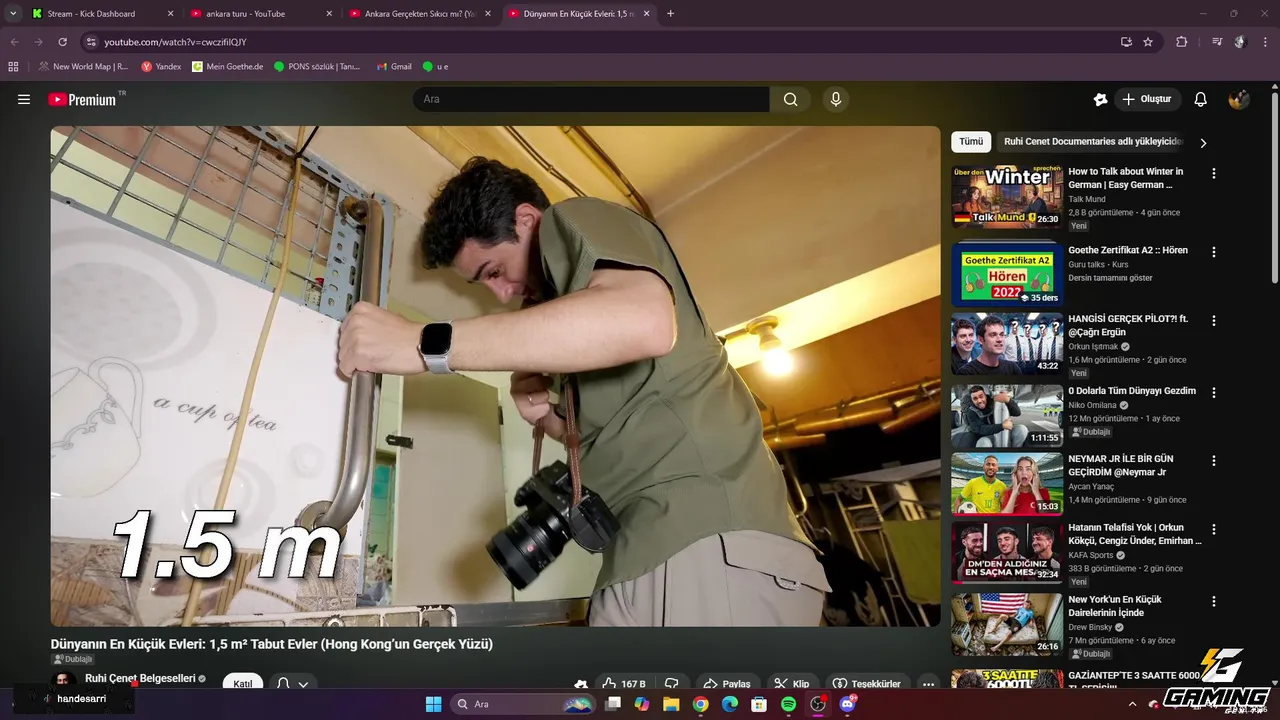Open a new Chrome tab
The image size is (1280, 720).
pyautogui.click(x=670, y=14)
